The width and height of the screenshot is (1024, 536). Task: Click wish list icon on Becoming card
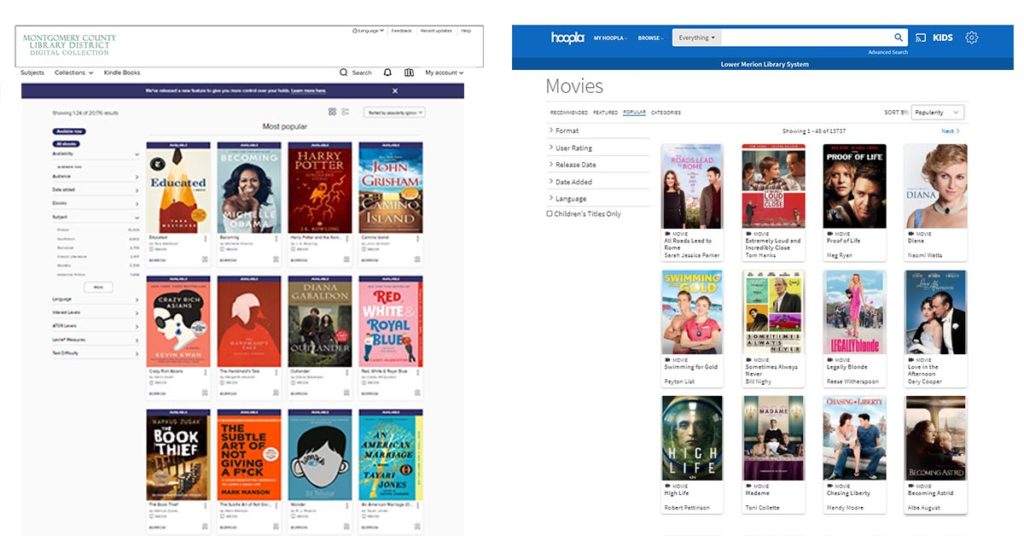276,259
